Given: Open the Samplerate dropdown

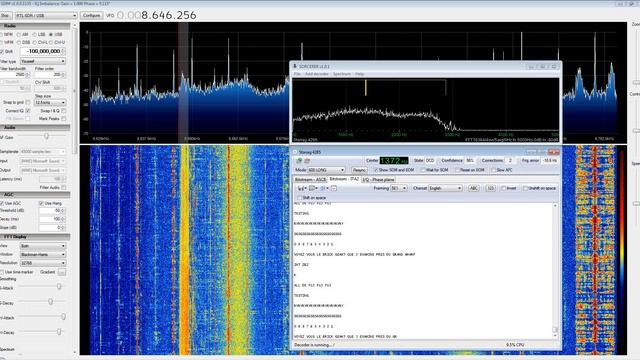Looking at the screenshot, I should tap(43, 152).
